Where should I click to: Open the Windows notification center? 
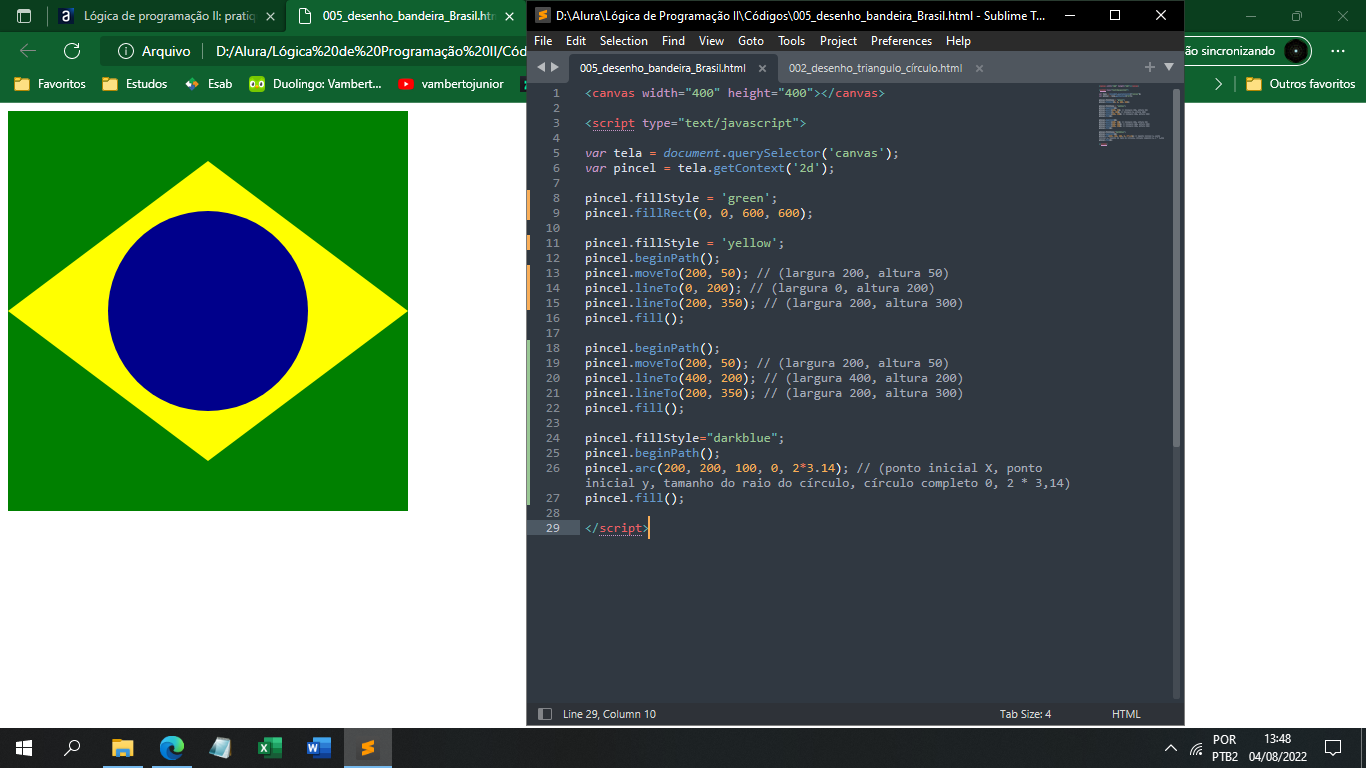click(1332, 748)
